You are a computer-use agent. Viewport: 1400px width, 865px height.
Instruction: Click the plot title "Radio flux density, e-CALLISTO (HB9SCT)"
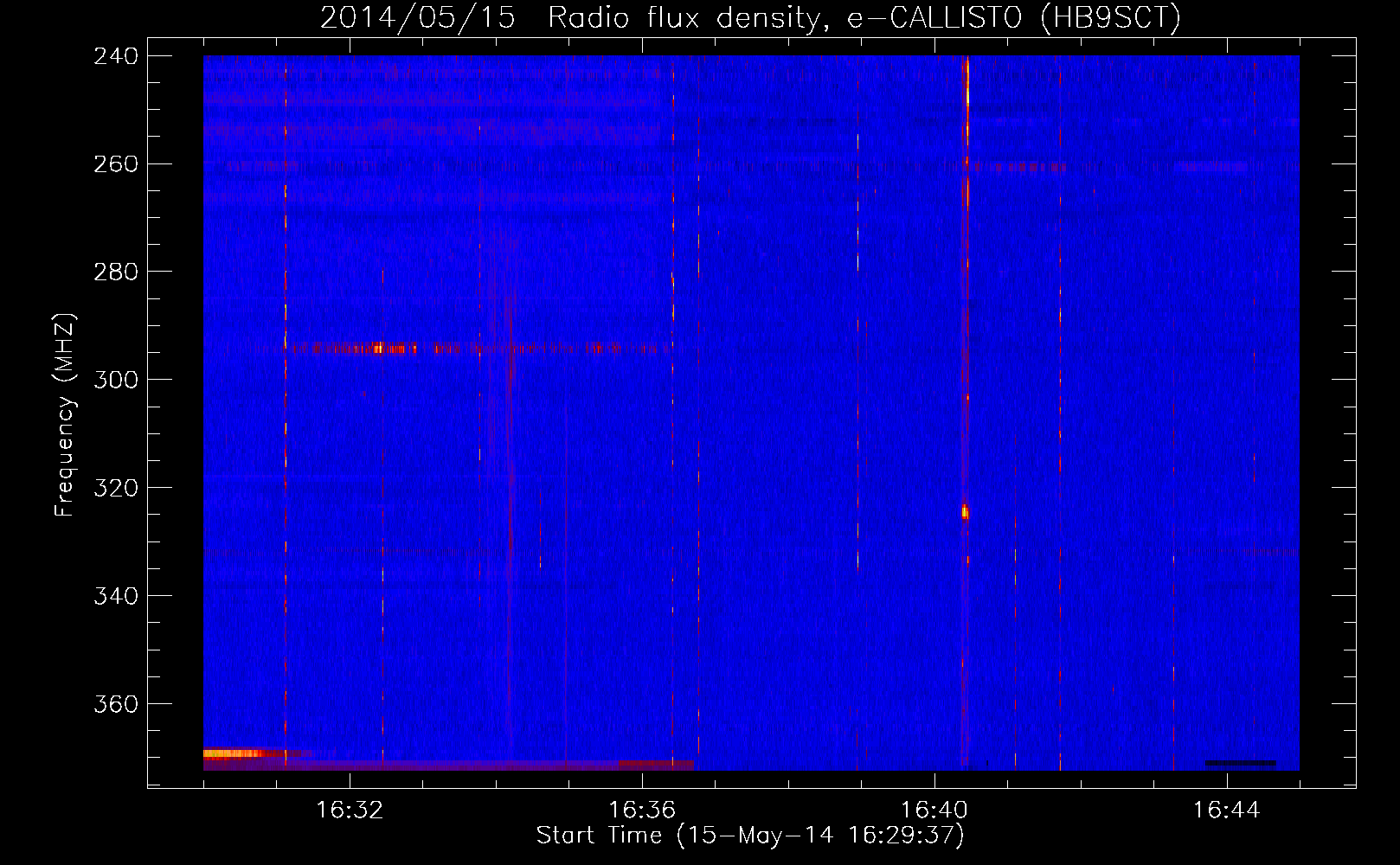pyautogui.click(x=864, y=17)
